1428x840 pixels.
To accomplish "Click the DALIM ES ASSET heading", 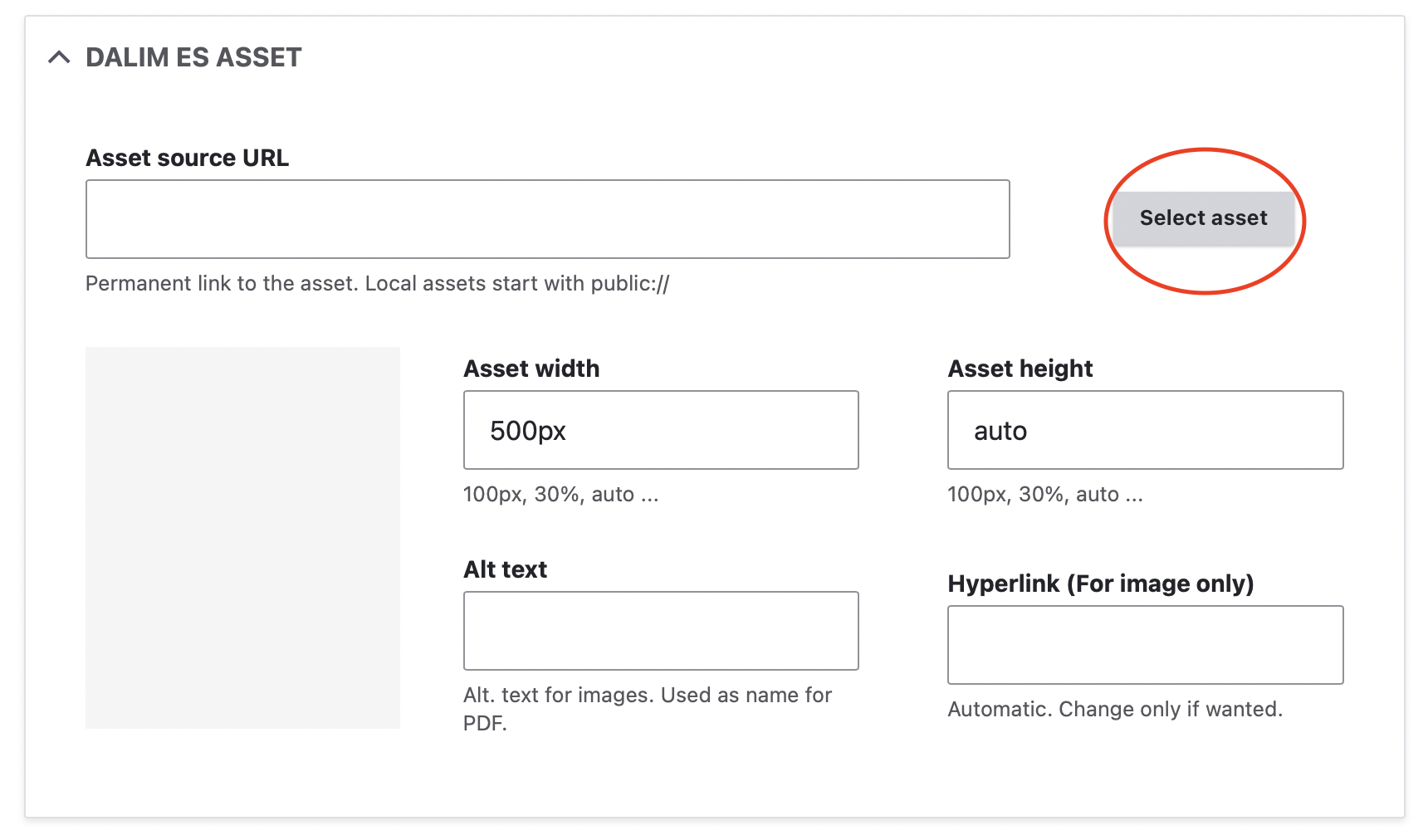I will 193,57.
